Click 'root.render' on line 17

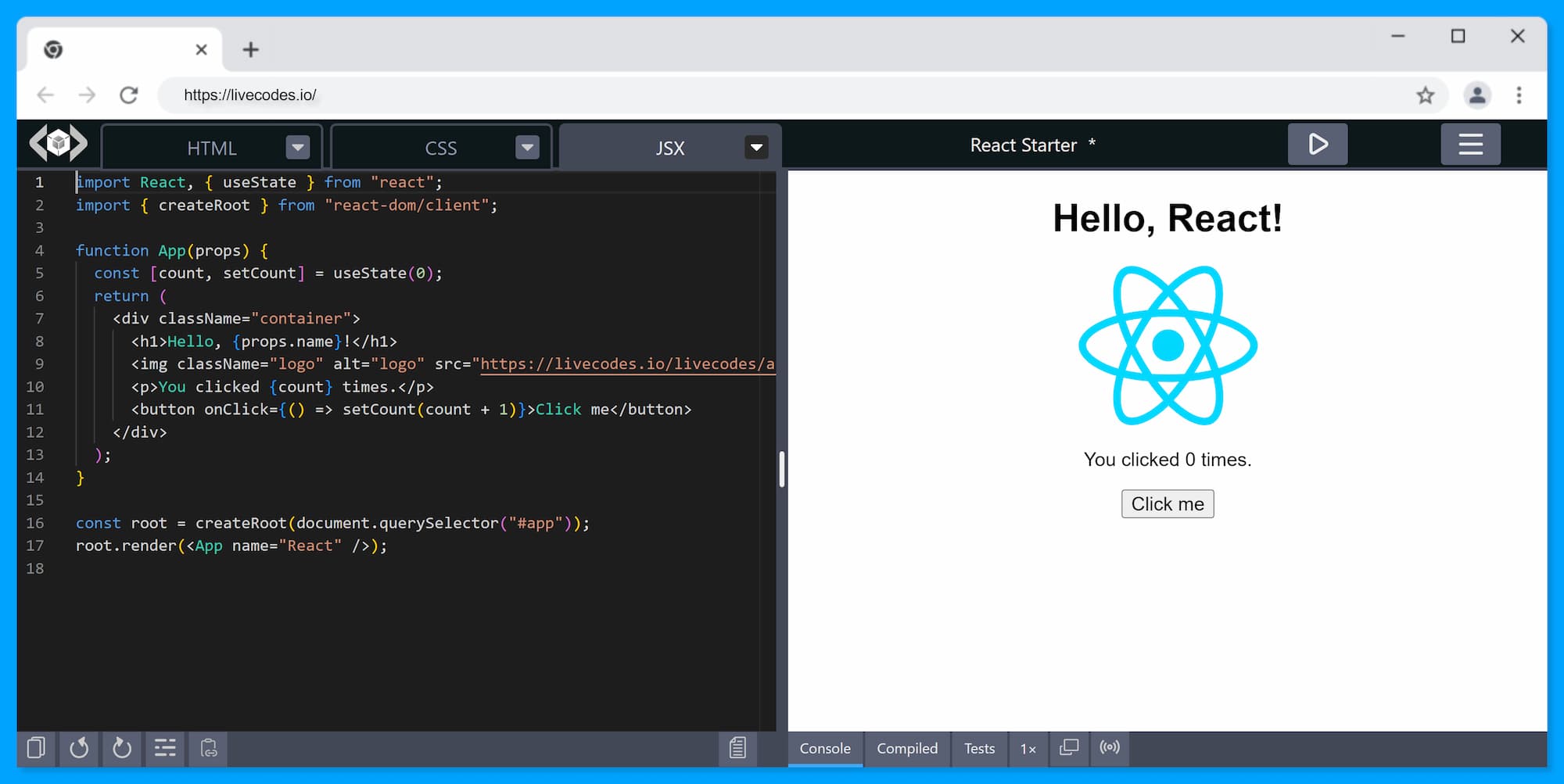(x=126, y=546)
